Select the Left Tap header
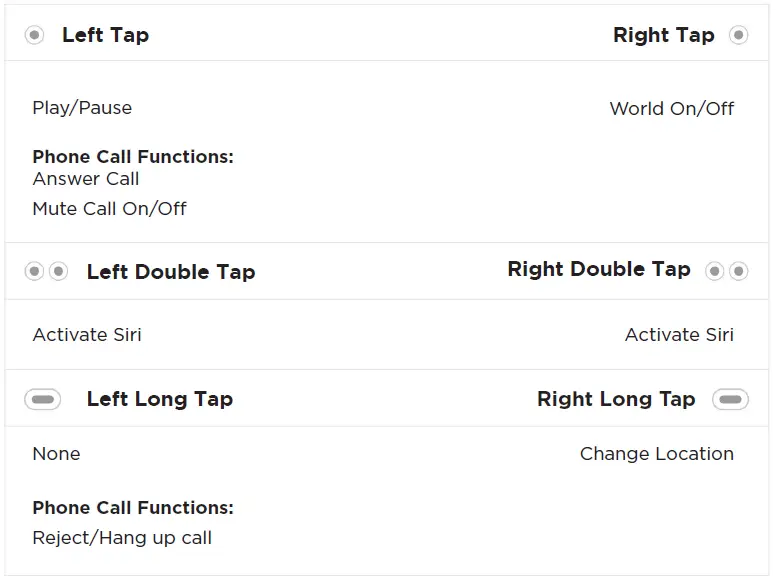Viewport: 776px width, 581px height. tap(105, 35)
